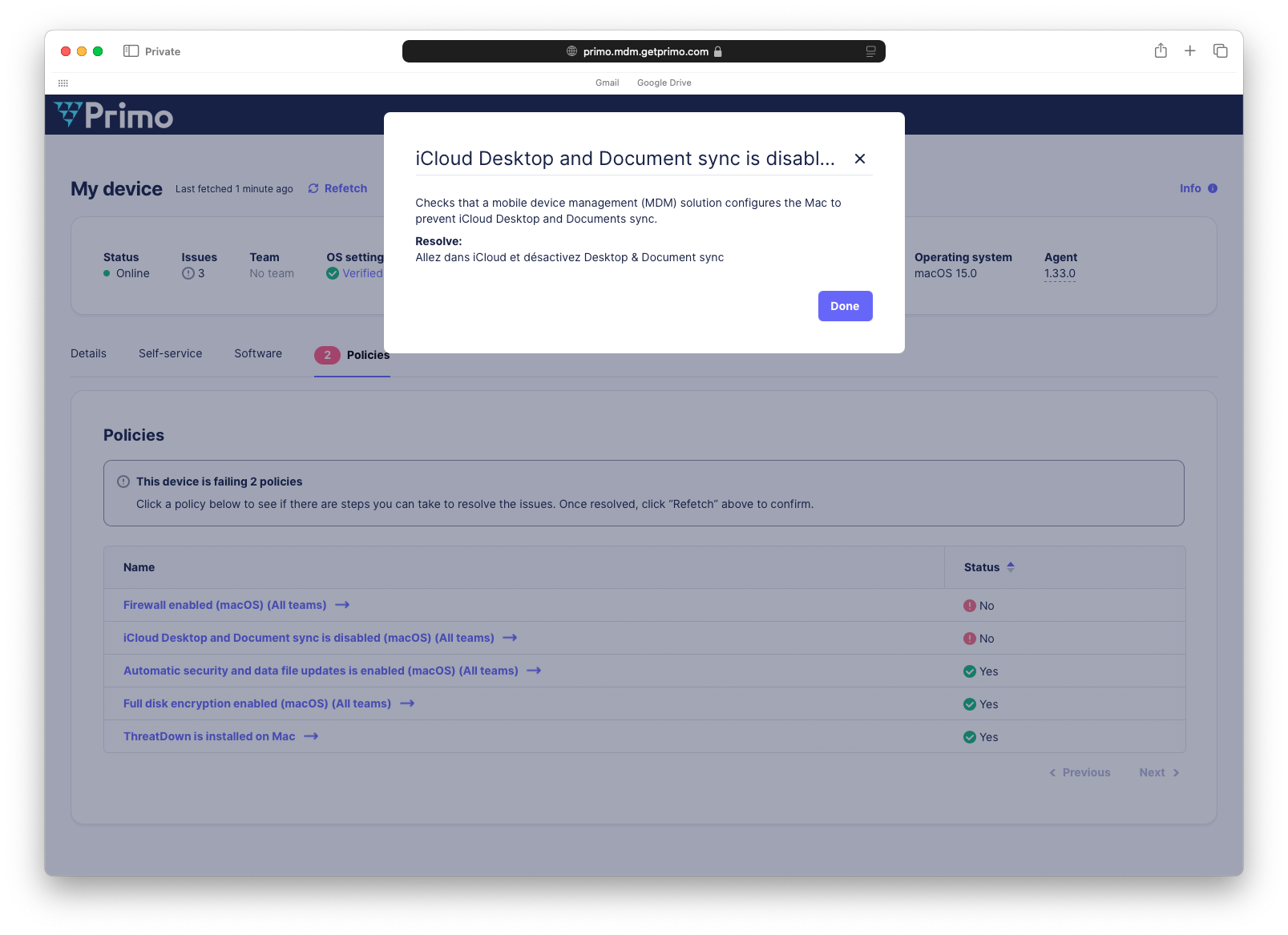Click the 'This device is failing 2 policies' heading

[x=219, y=482]
